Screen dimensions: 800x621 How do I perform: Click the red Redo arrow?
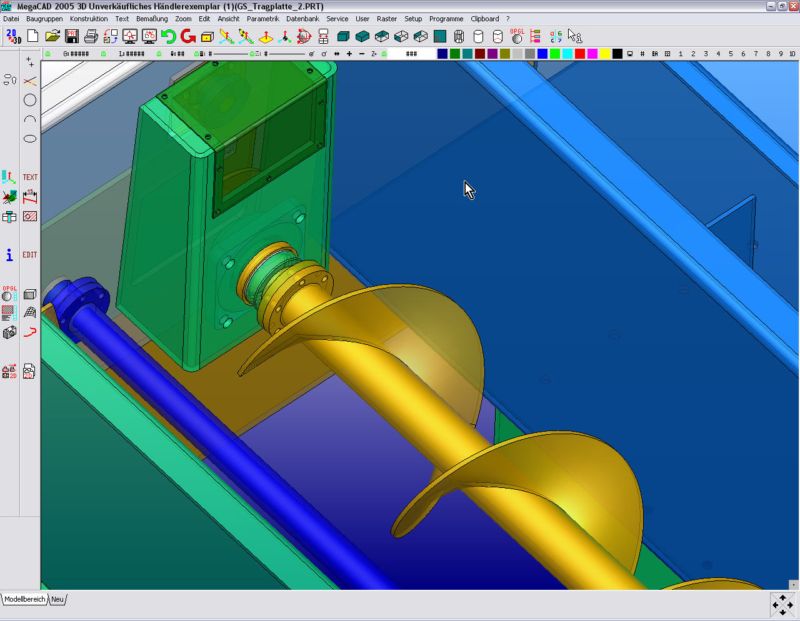tap(186, 36)
